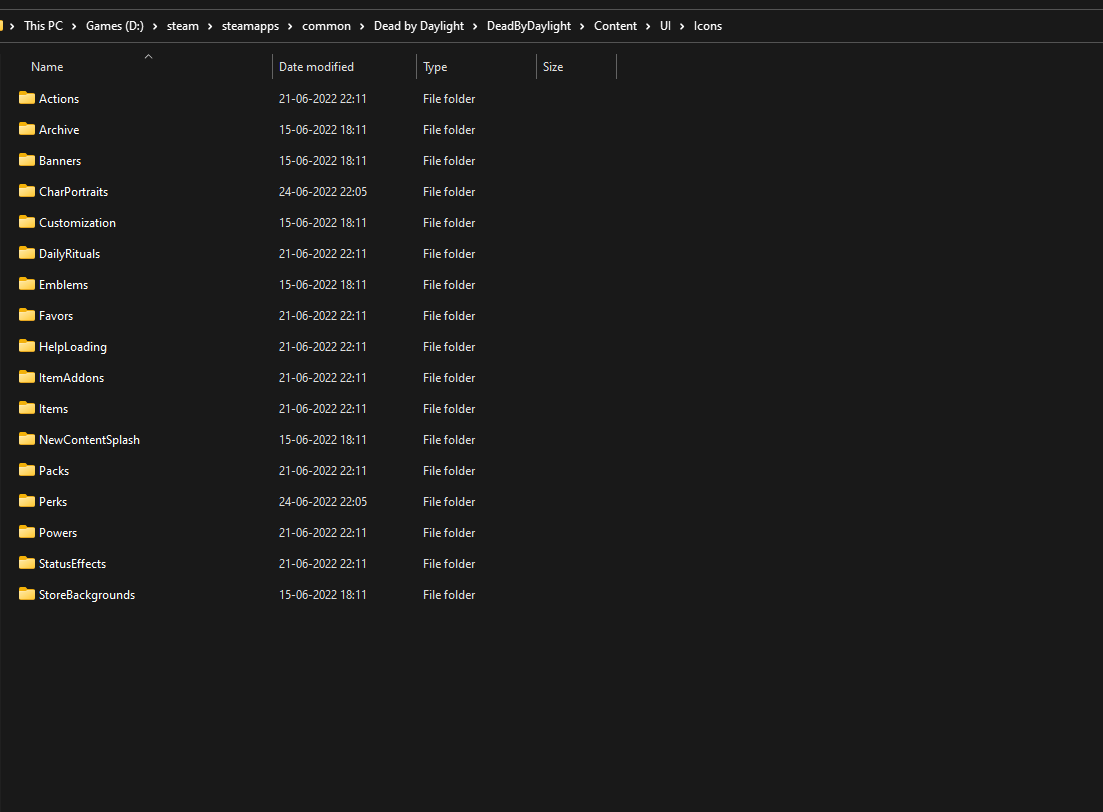Image resolution: width=1103 pixels, height=812 pixels.
Task: Select the StoreBackgrounds folder name
Action: pos(87,595)
